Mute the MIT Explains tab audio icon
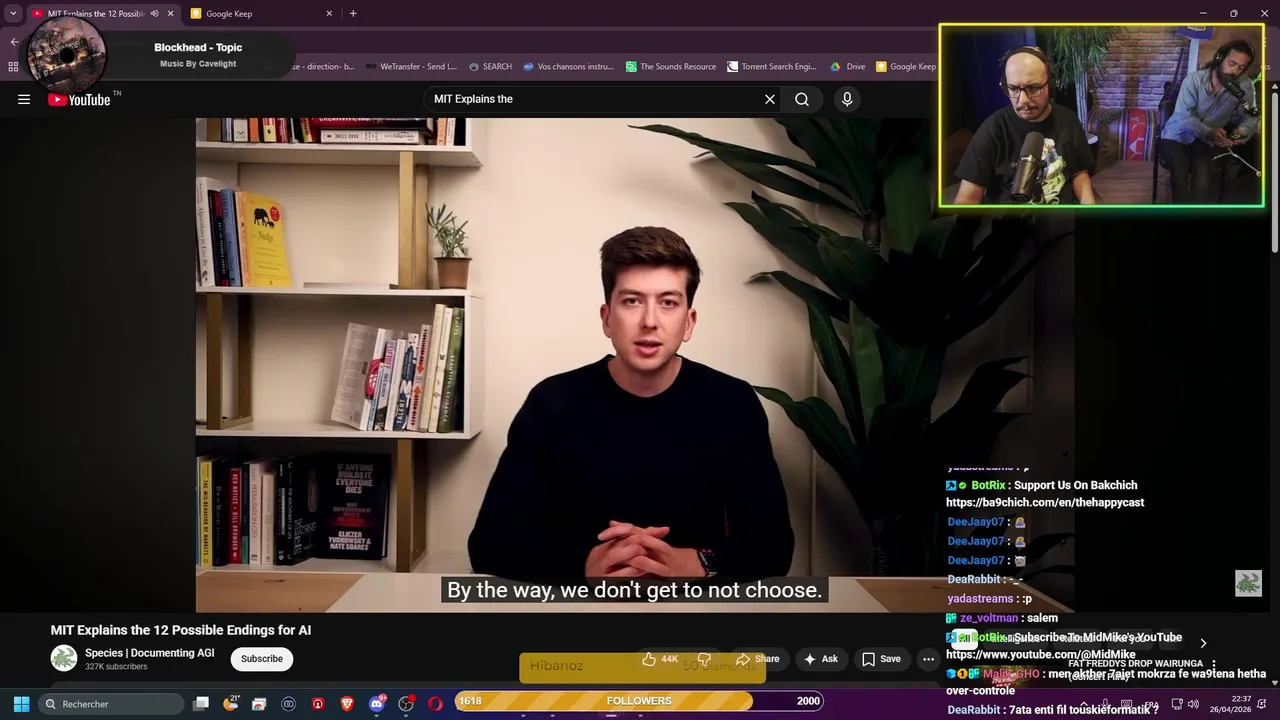Viewport: 1280px width, 720px height. [x=154, y=13]
